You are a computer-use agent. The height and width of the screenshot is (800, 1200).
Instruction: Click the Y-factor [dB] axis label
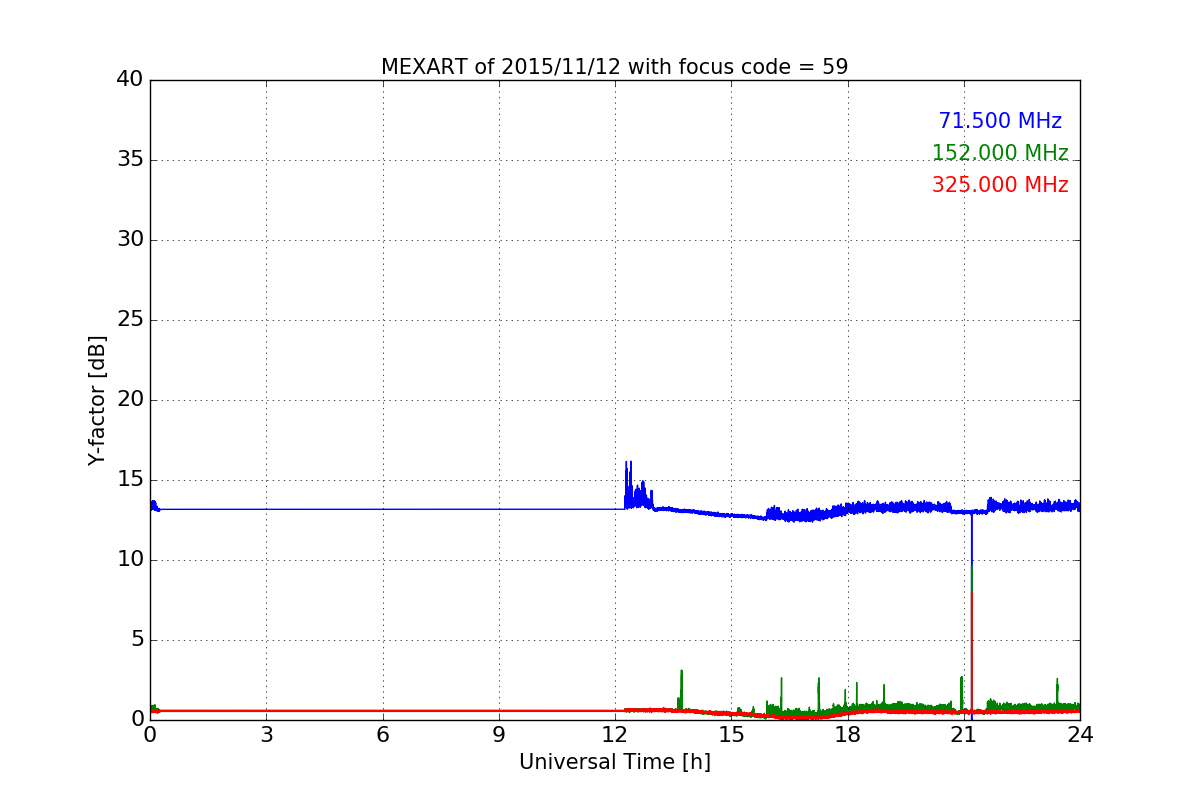click(x=97, y=400)
